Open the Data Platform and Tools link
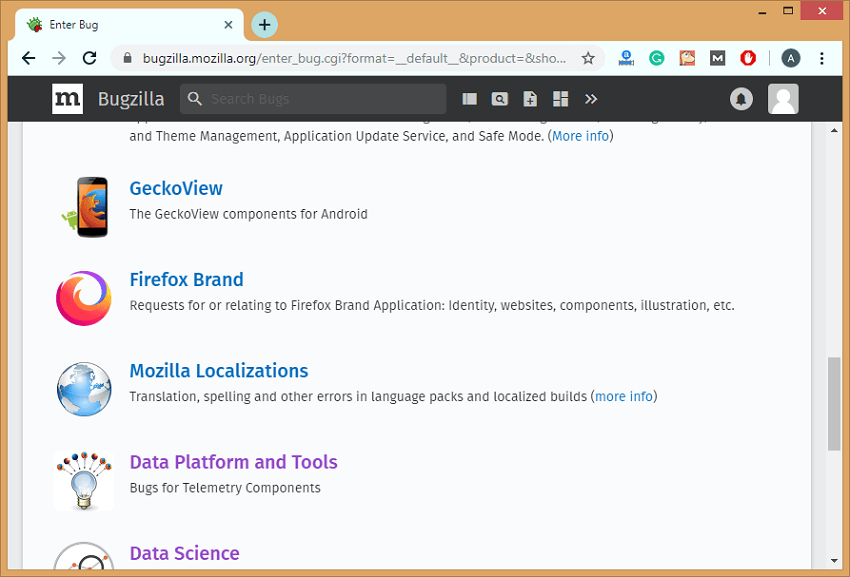Image resolution: width=850 pixels, height=577 pixels. point(234,462)
